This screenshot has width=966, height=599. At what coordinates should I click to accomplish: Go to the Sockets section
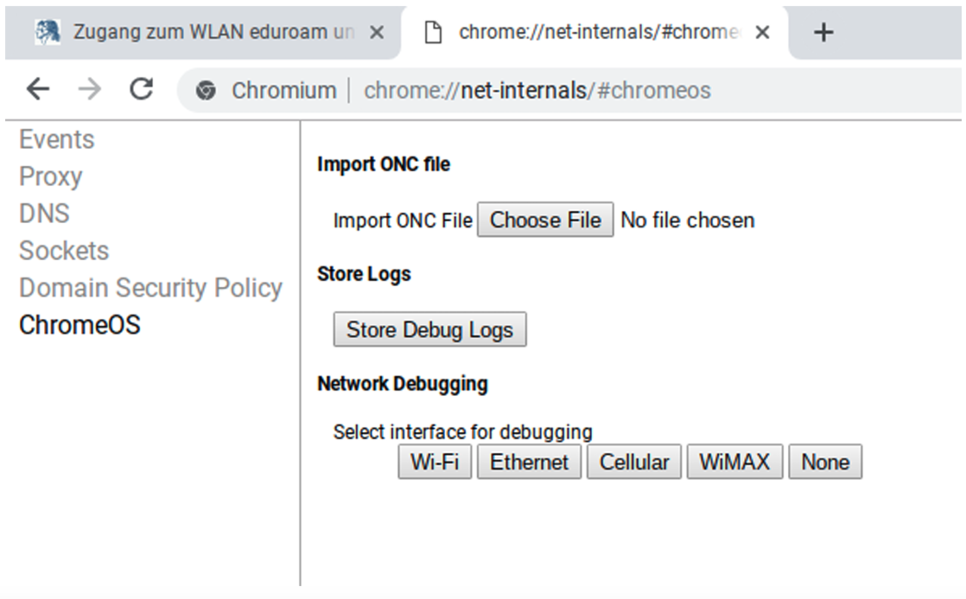pyautogui.click(x=64, y=250)
